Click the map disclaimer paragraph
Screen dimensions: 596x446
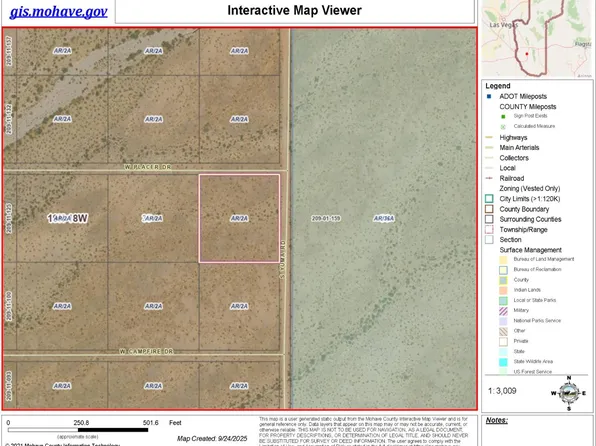(x=364, y=431)
